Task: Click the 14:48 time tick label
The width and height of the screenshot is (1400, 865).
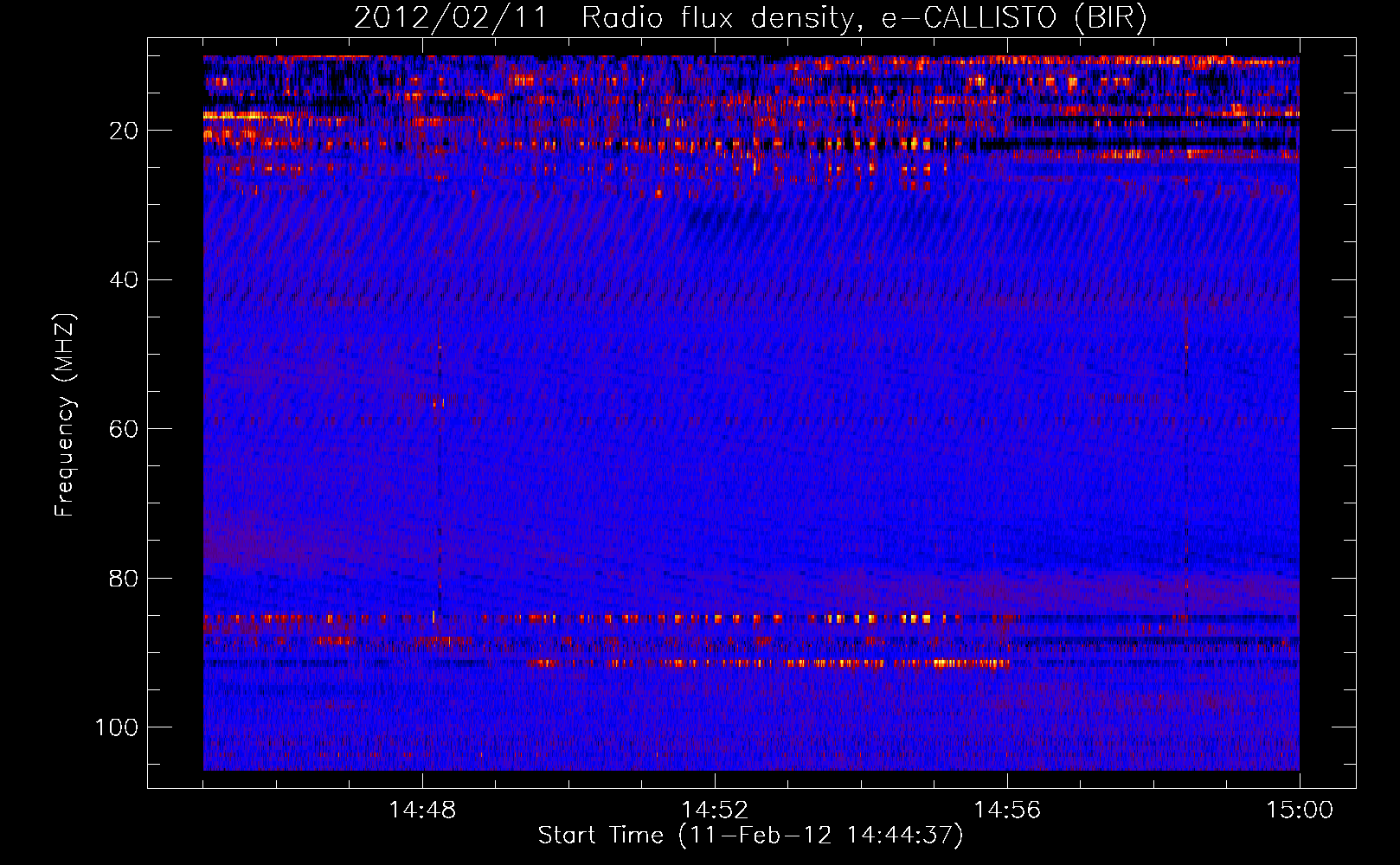Action: tap(422, 811)
